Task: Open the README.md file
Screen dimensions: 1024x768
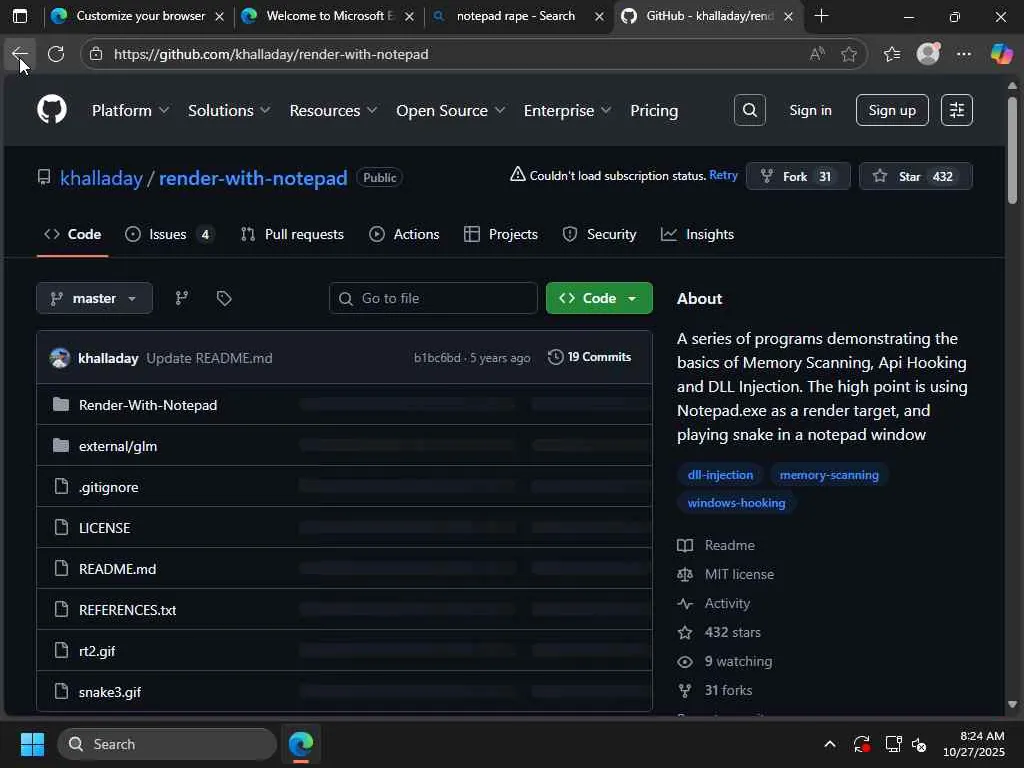Action: point(118,569)
